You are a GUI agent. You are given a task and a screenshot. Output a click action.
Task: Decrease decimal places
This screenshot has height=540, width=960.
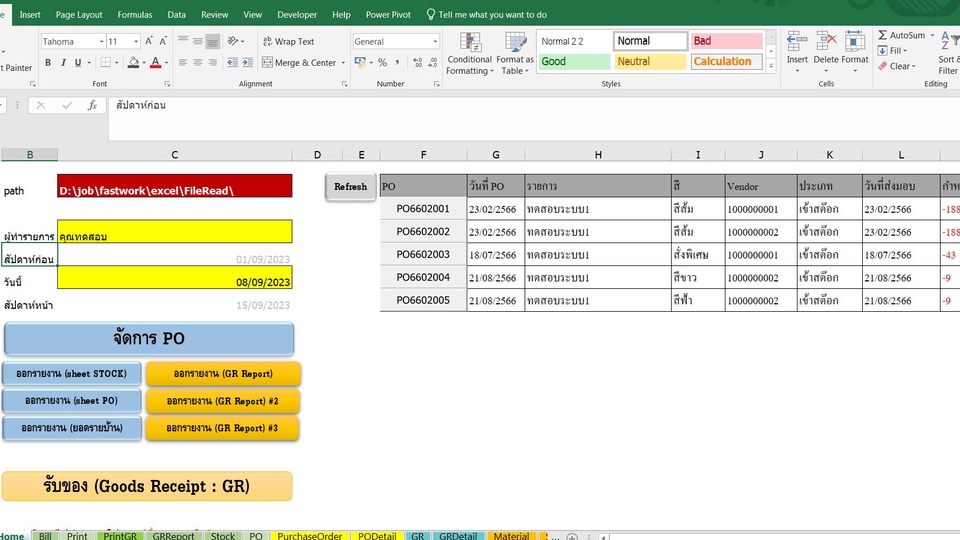click(x=432, y=62)
